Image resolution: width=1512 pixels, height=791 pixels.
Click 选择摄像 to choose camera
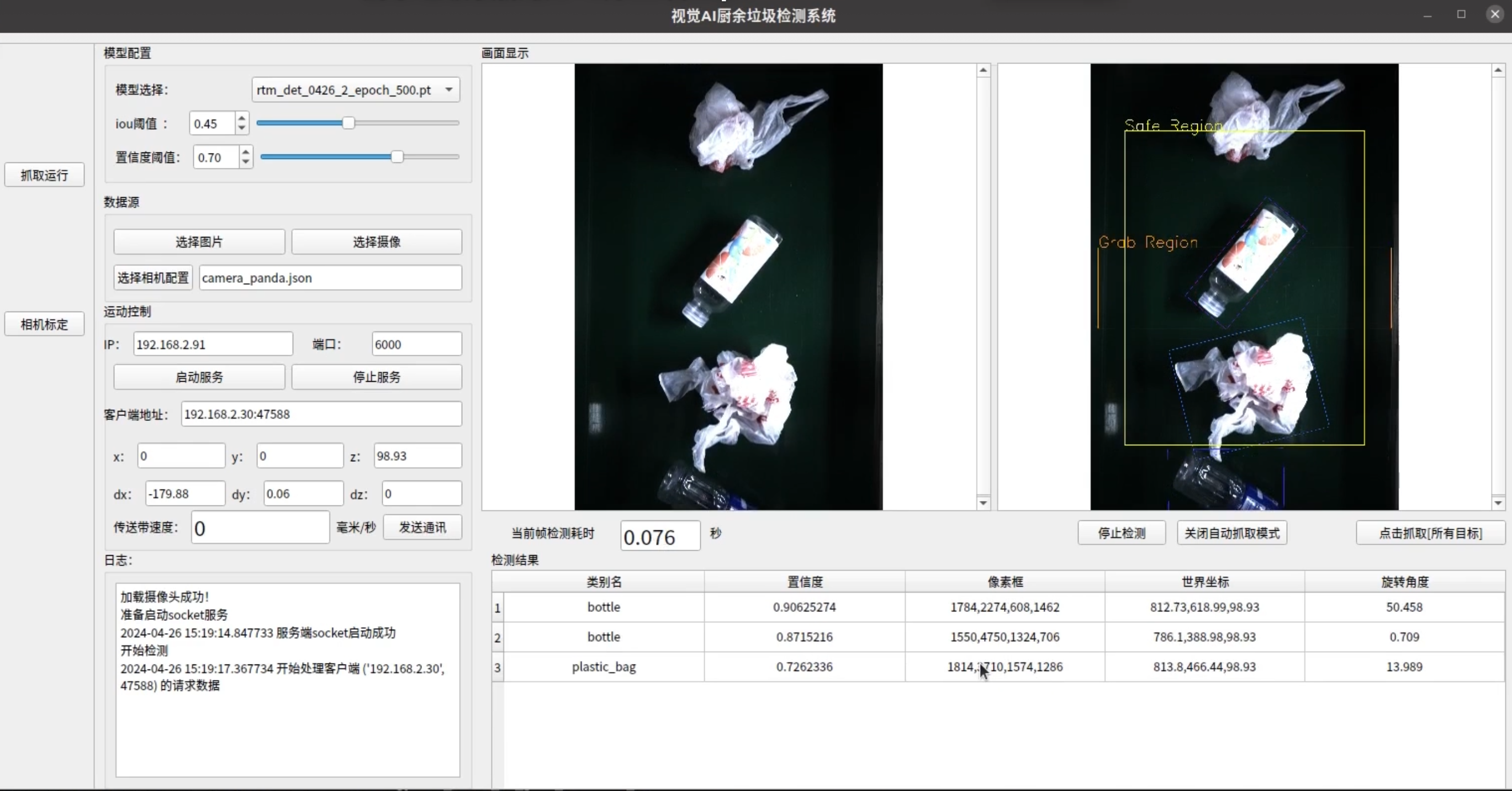click(x=377, y=242)
